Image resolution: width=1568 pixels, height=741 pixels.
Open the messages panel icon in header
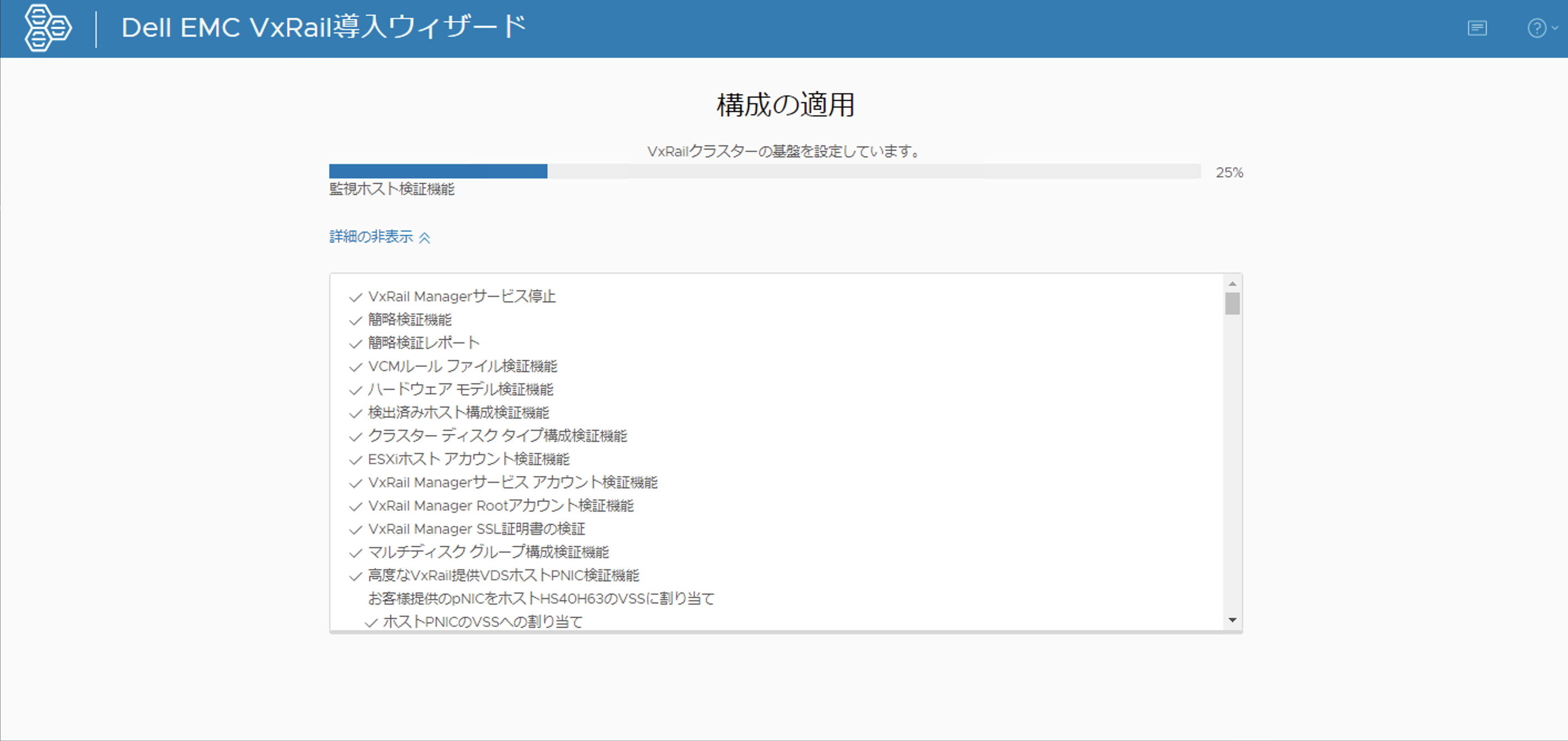point(1477,28)
